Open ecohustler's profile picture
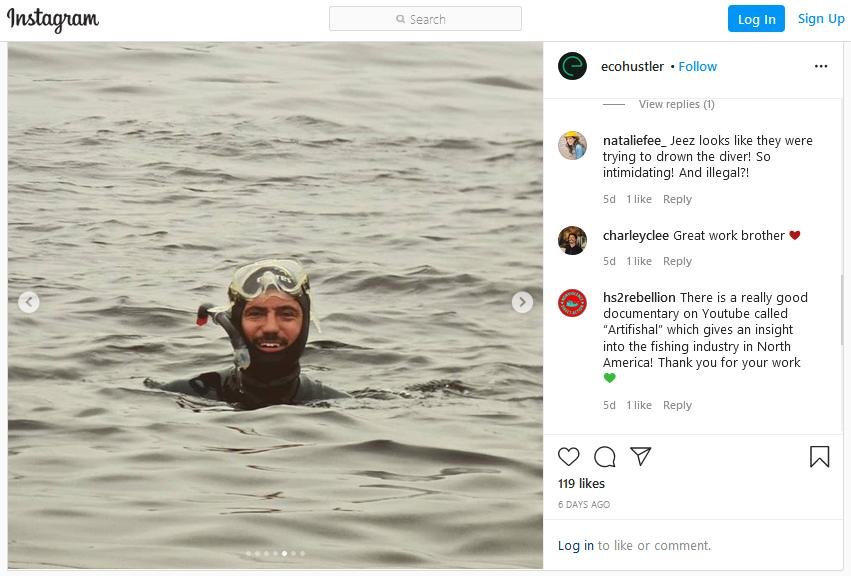The height and width of the screenshot is (576, 851). [x=572, y=66]
